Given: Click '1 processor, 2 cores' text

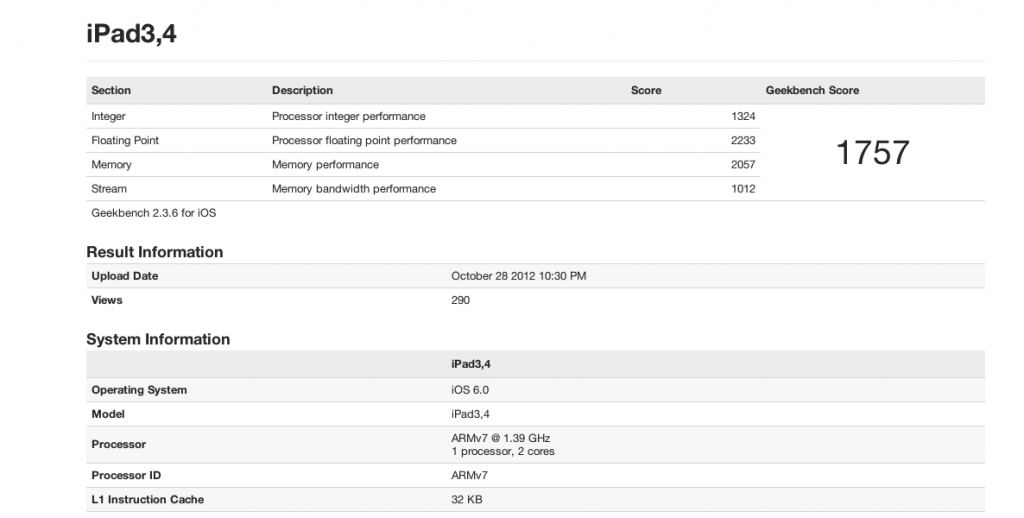Looking at the screenshot, I should (x=503, y=451).
